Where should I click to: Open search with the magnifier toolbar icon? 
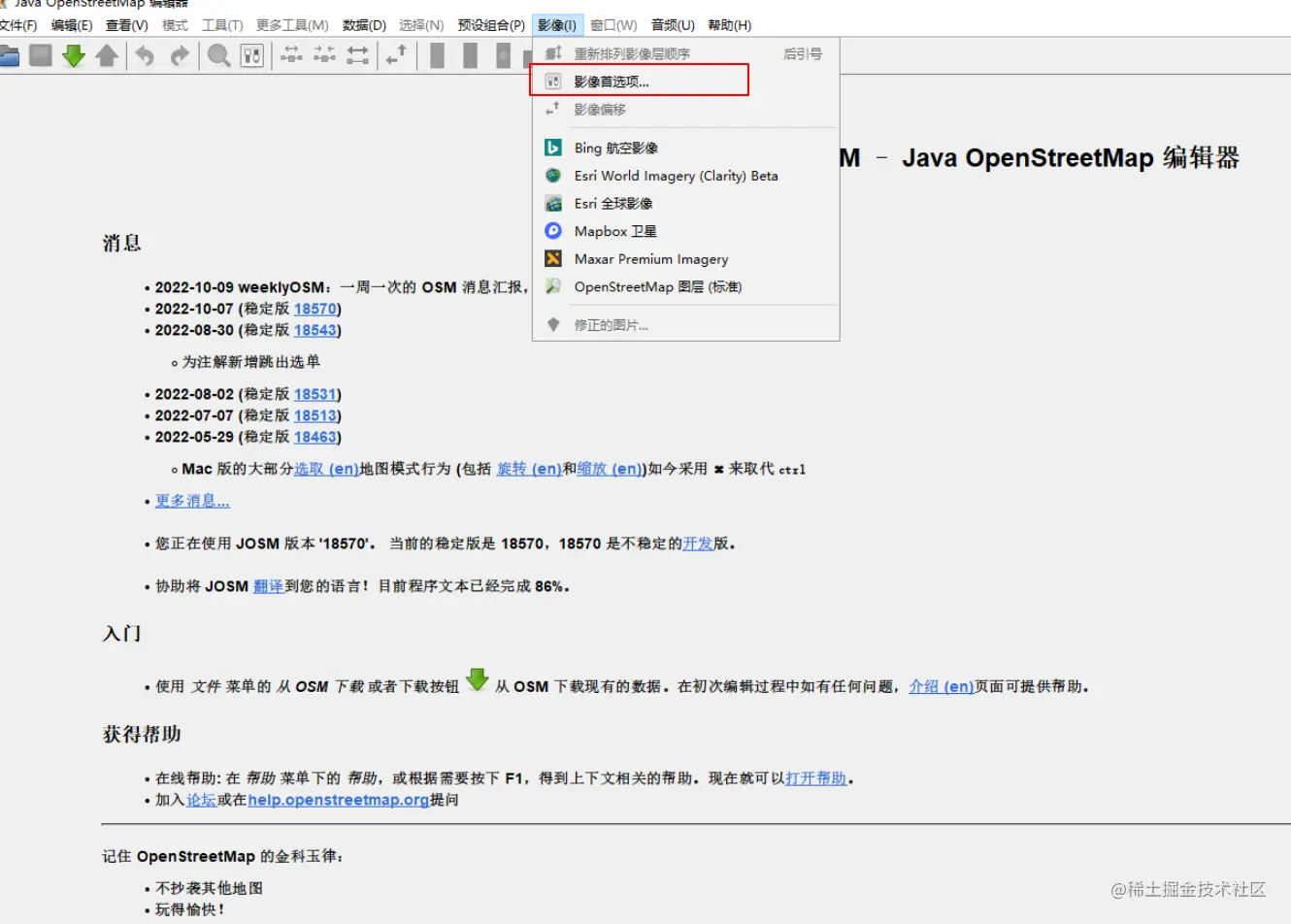(219, 55)
